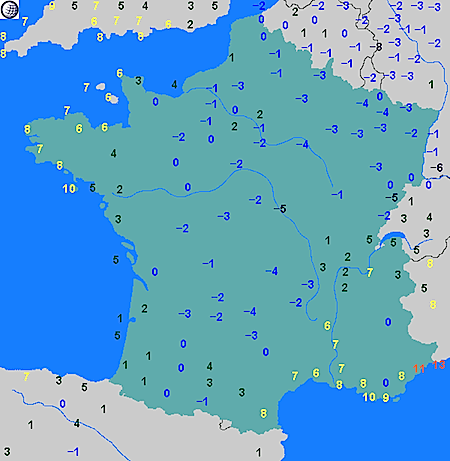Select yellow 10 beside the yellow 9
The width and height of the screenshot is (450, 461).
[369, 397]
